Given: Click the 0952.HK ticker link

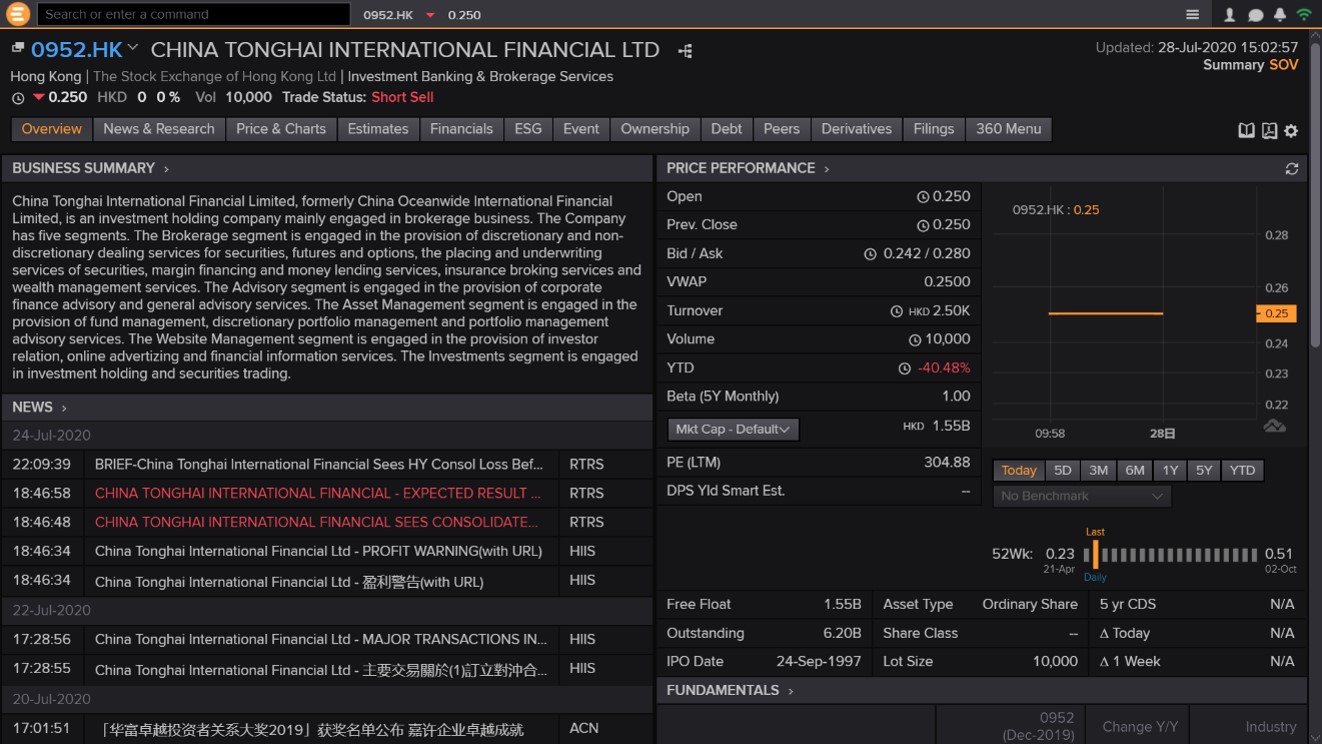Looking at the screenshot, I should click(x=77, y=50).
